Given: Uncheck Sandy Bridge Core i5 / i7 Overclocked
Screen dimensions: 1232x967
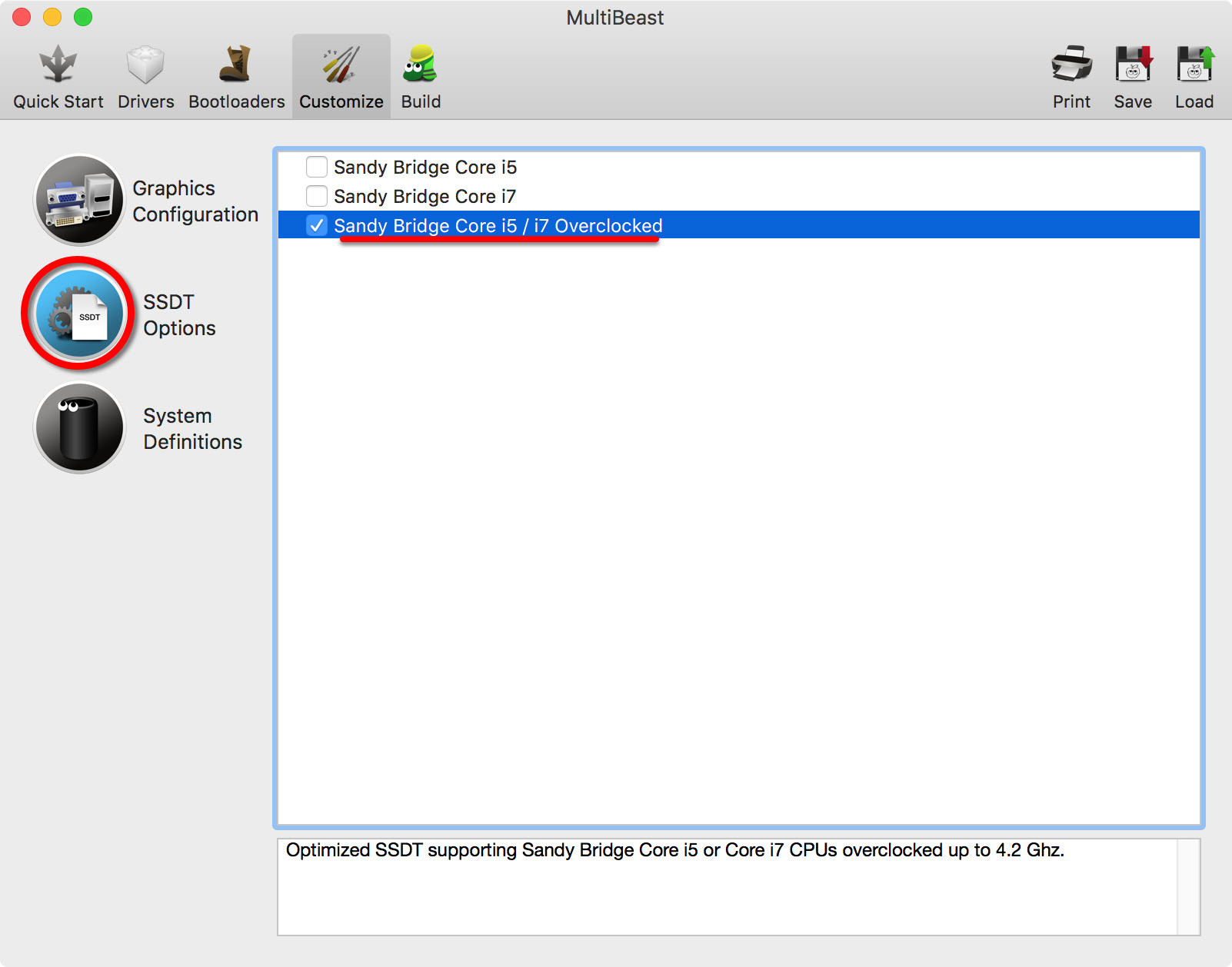Looking at the screenshot, I should coord(316,225).
